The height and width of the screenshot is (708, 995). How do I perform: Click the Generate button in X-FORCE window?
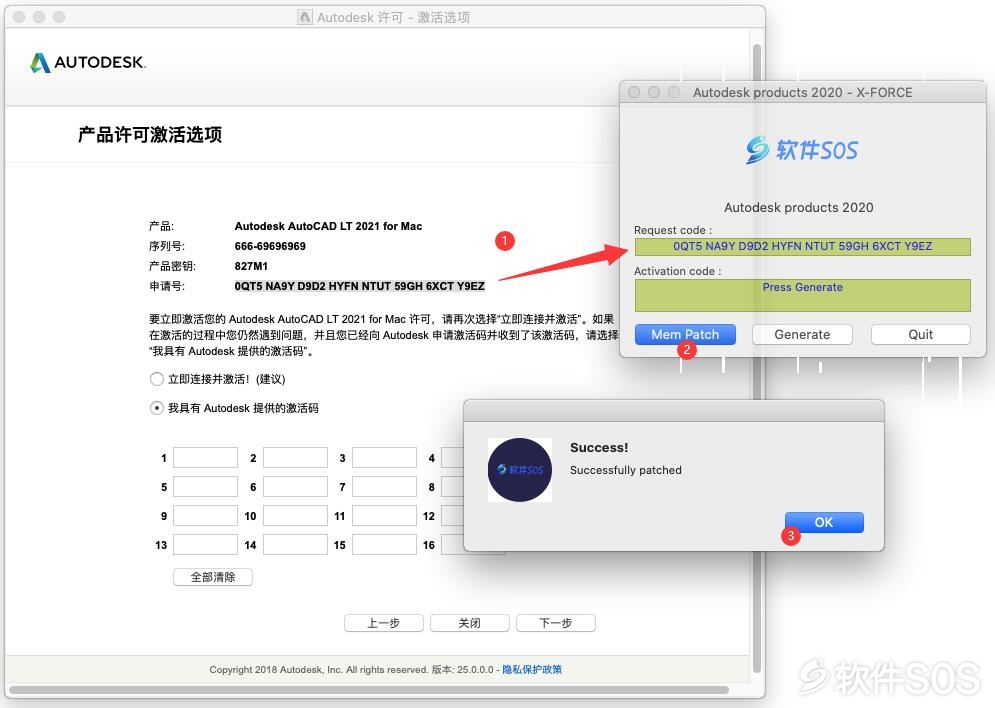(x=802, y=334)
